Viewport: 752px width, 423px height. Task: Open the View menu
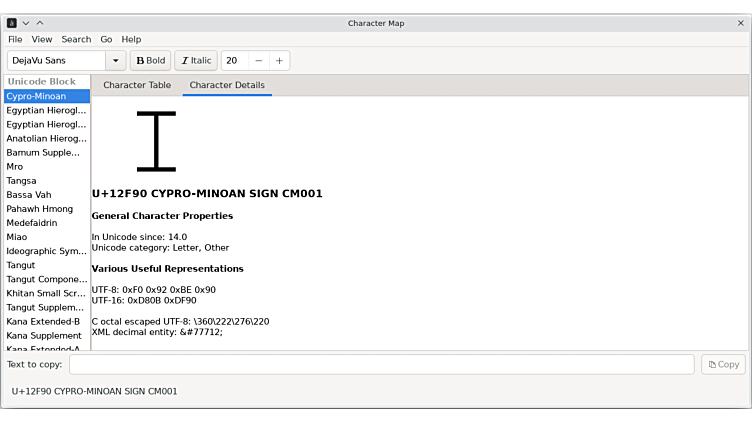tap(42, 39)
